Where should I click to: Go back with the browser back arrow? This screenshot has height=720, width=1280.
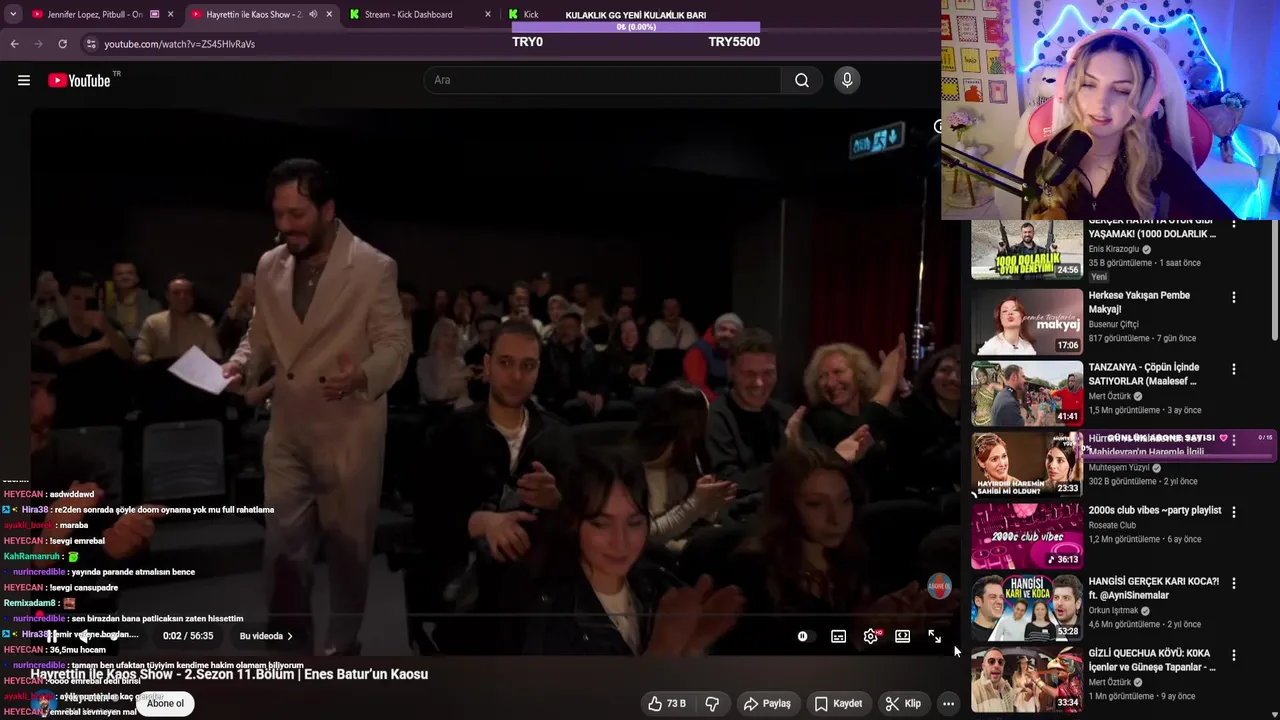point(14,44)
